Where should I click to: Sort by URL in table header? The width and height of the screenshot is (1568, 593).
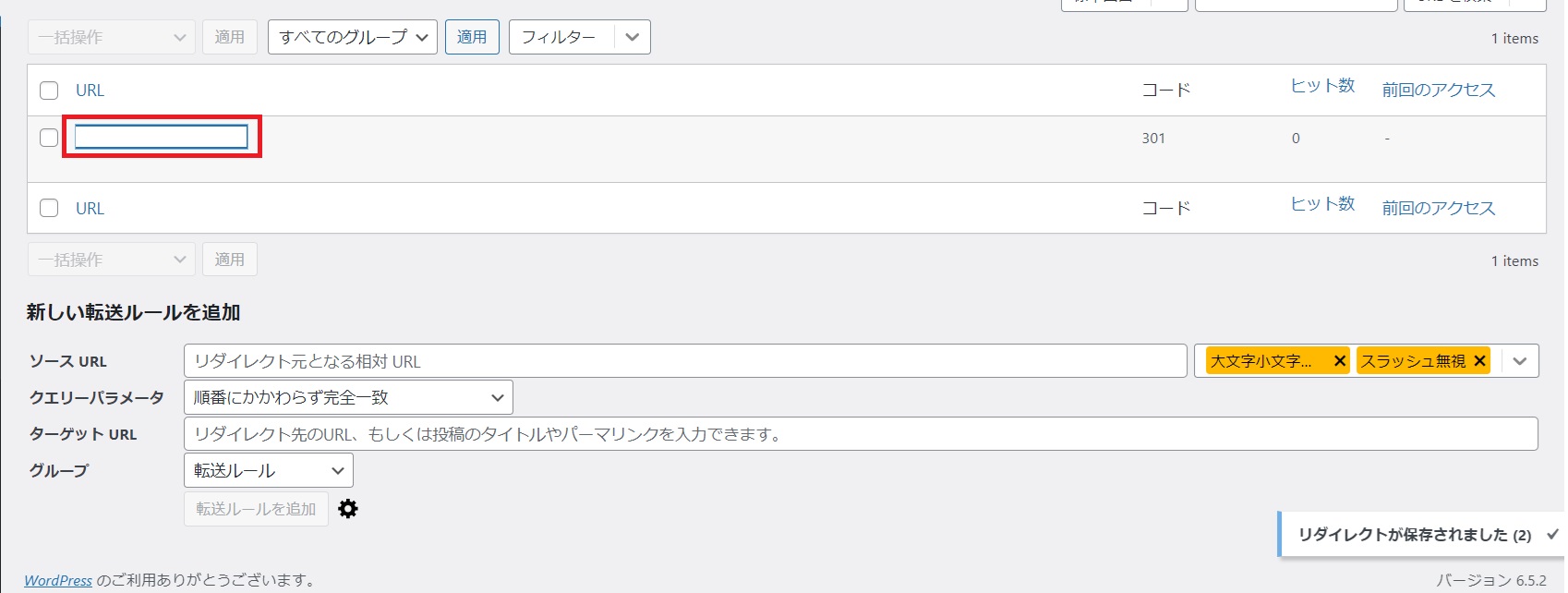(90, 91)
